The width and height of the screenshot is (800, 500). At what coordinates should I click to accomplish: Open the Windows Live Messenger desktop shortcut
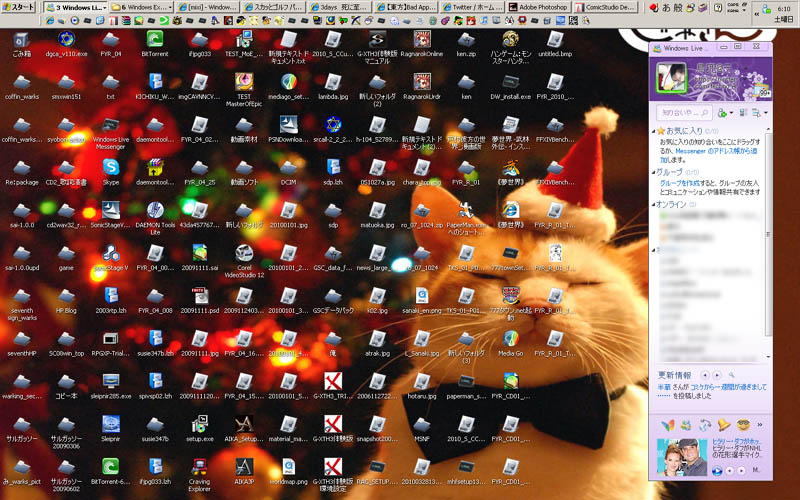111,133
